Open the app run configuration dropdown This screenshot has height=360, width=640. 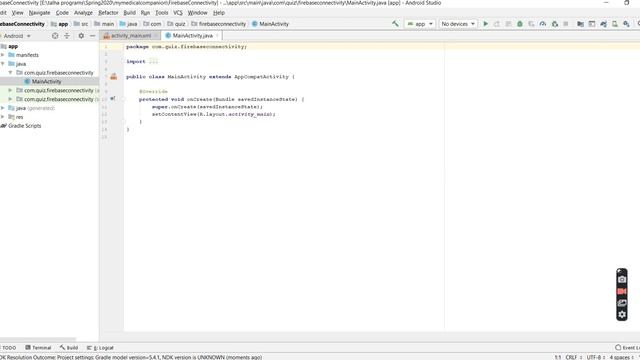[x=420, y=24]
